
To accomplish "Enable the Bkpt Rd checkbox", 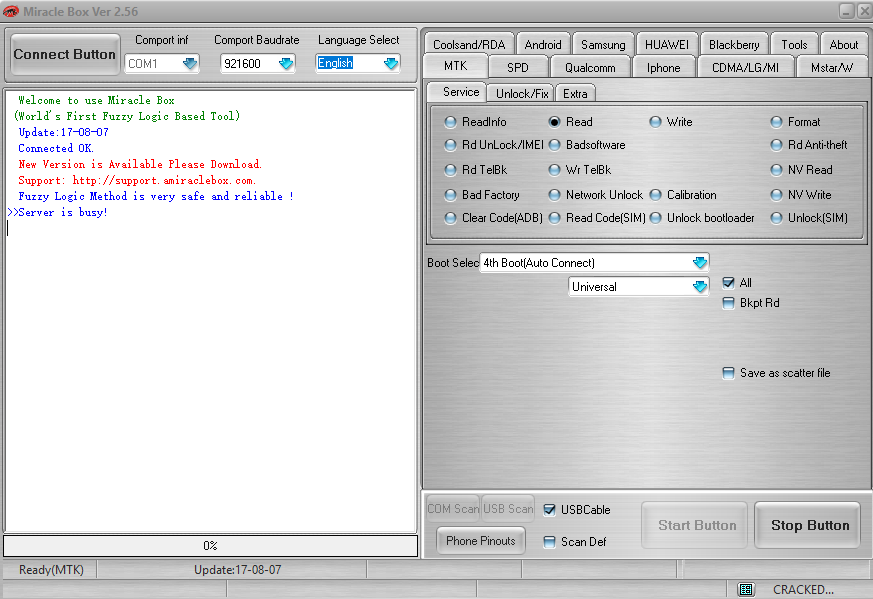I will 728,303.
